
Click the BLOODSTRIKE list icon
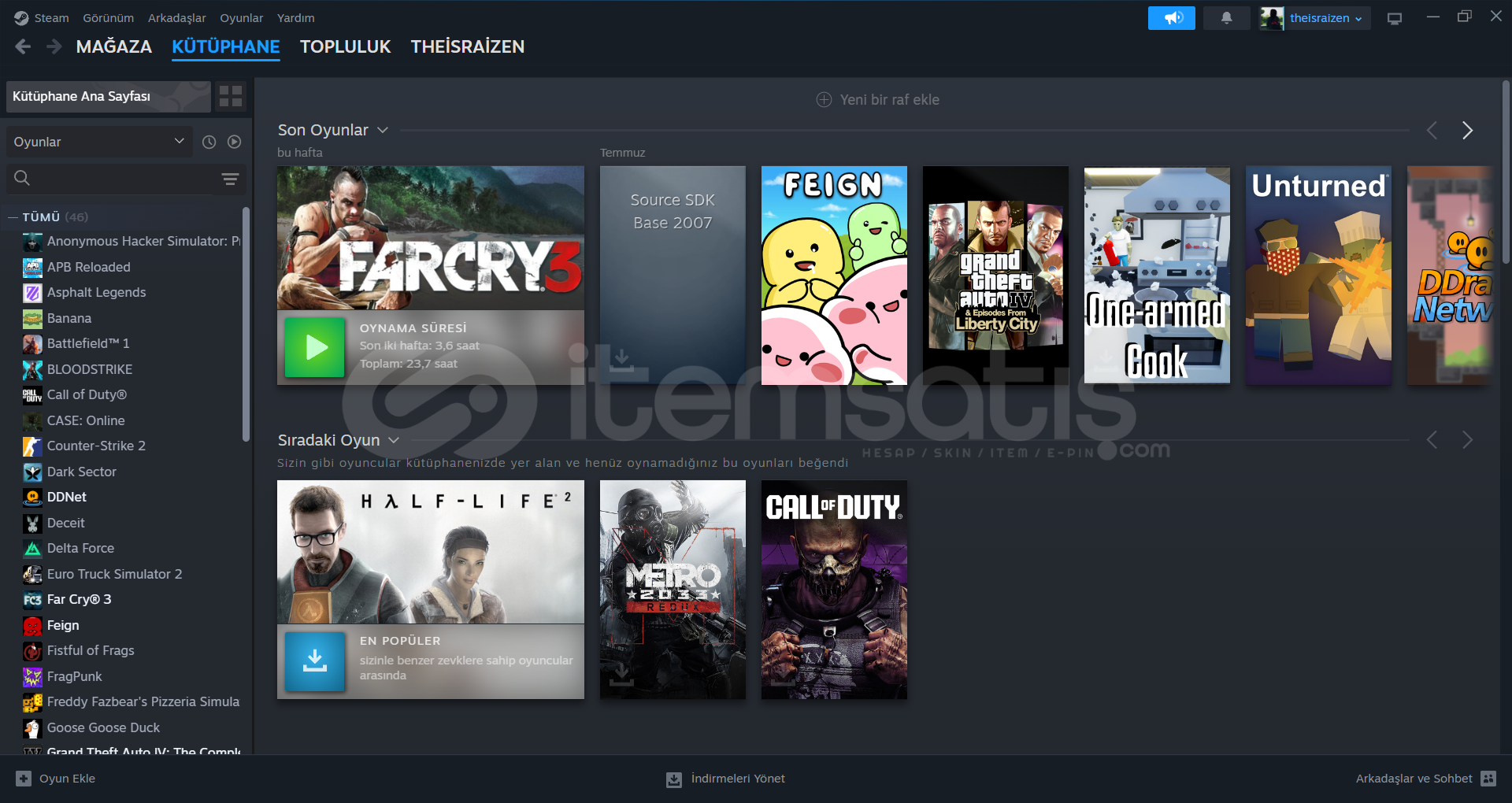[32, 370]
